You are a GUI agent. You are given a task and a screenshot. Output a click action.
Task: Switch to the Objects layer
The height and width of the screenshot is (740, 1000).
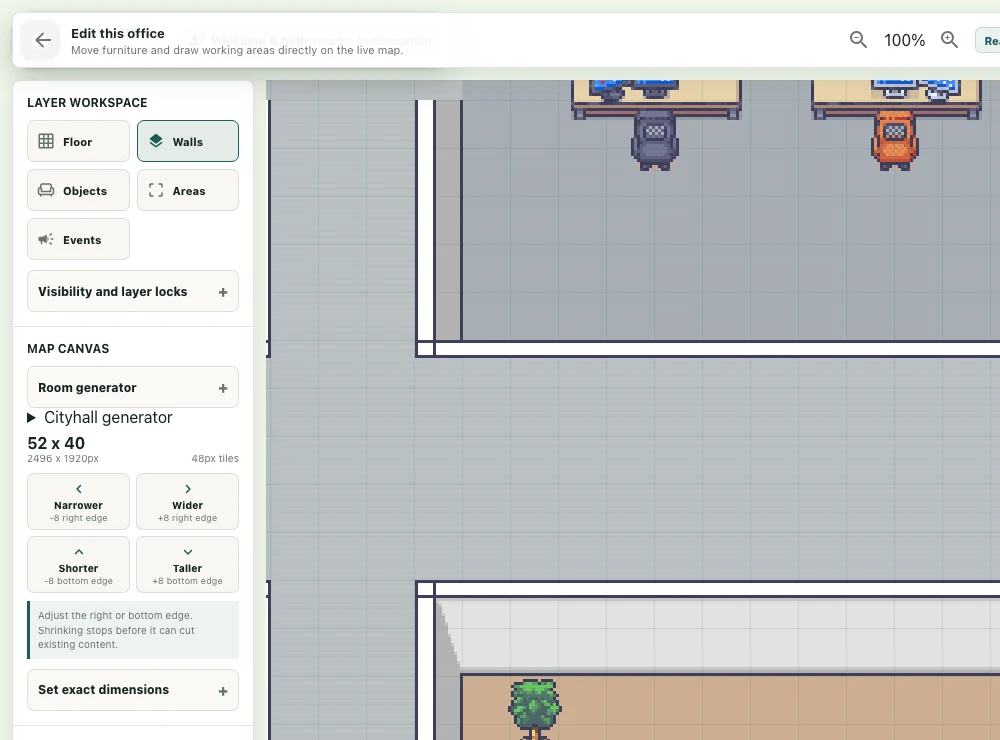click(78, 190)
